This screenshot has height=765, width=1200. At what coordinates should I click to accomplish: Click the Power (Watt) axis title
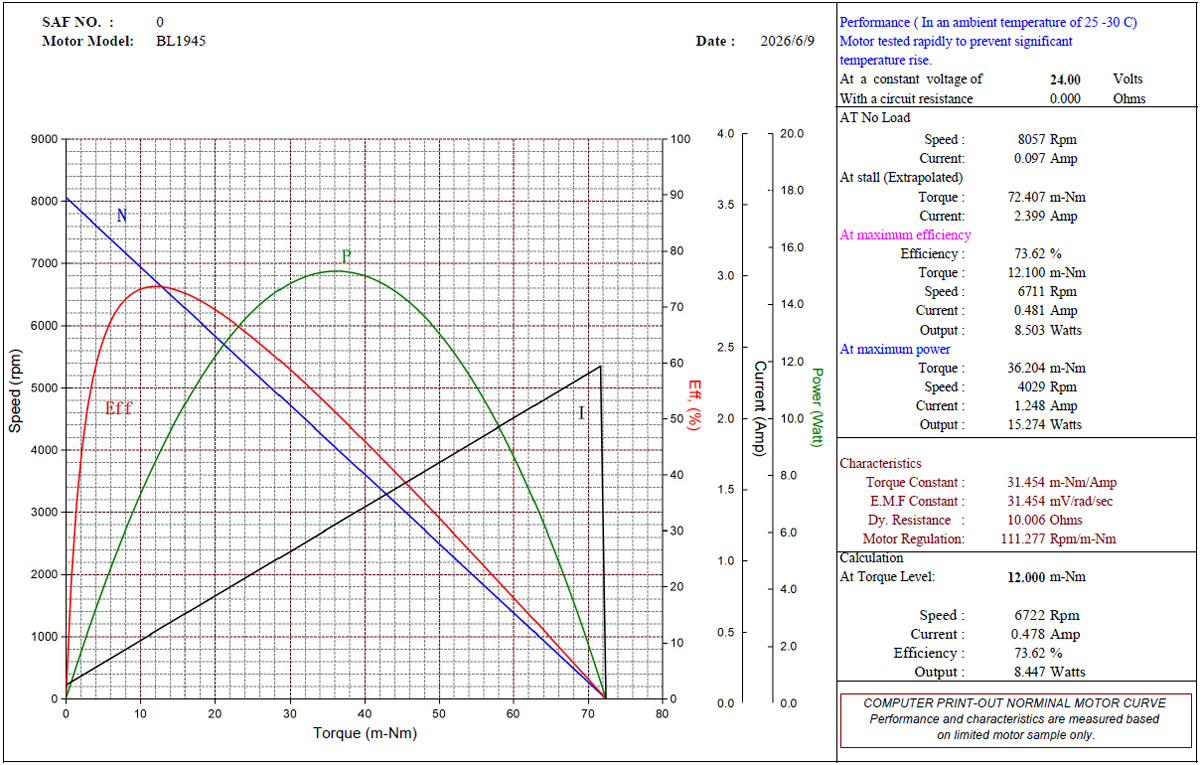[x=817, y=407]
